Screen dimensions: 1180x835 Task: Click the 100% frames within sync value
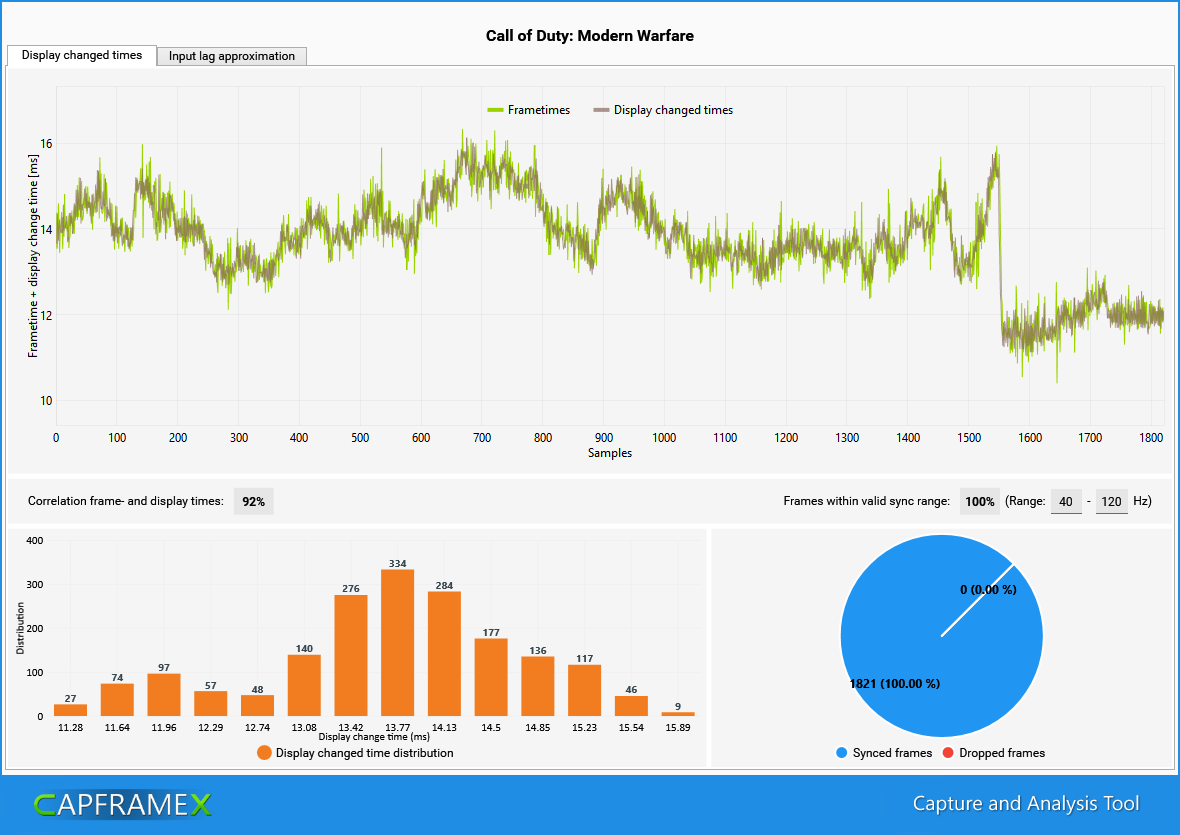click(x=979, y=501)
